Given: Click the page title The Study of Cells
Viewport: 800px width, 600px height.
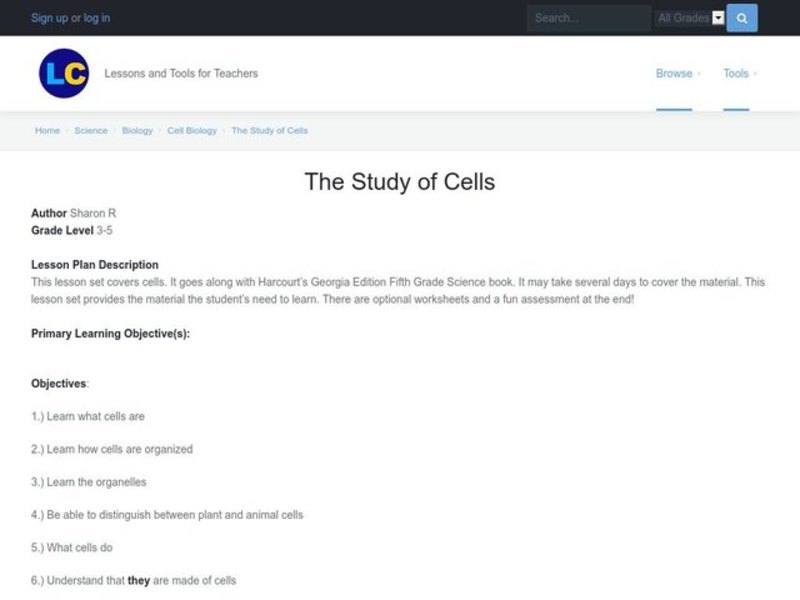Looking at the screenshot, I should tap(399, 182).
